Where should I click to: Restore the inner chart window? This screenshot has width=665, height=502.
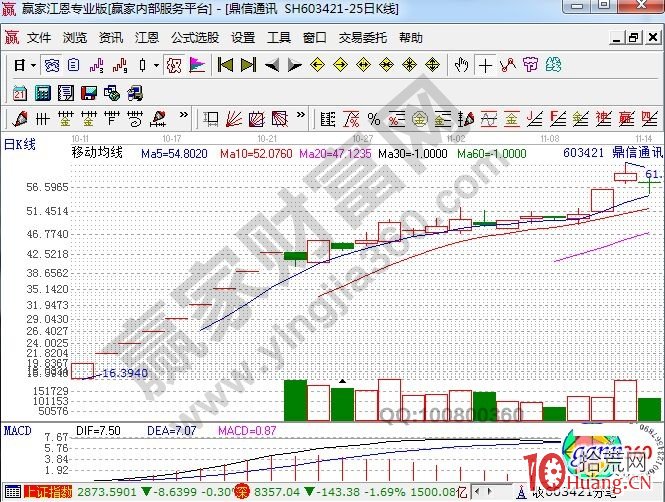[633, 38]
